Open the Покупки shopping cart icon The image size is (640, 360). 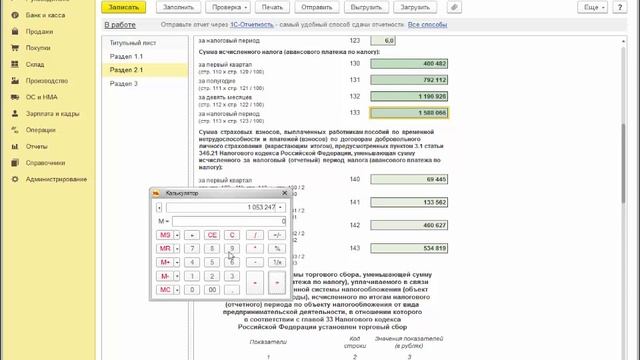point(15,48)
